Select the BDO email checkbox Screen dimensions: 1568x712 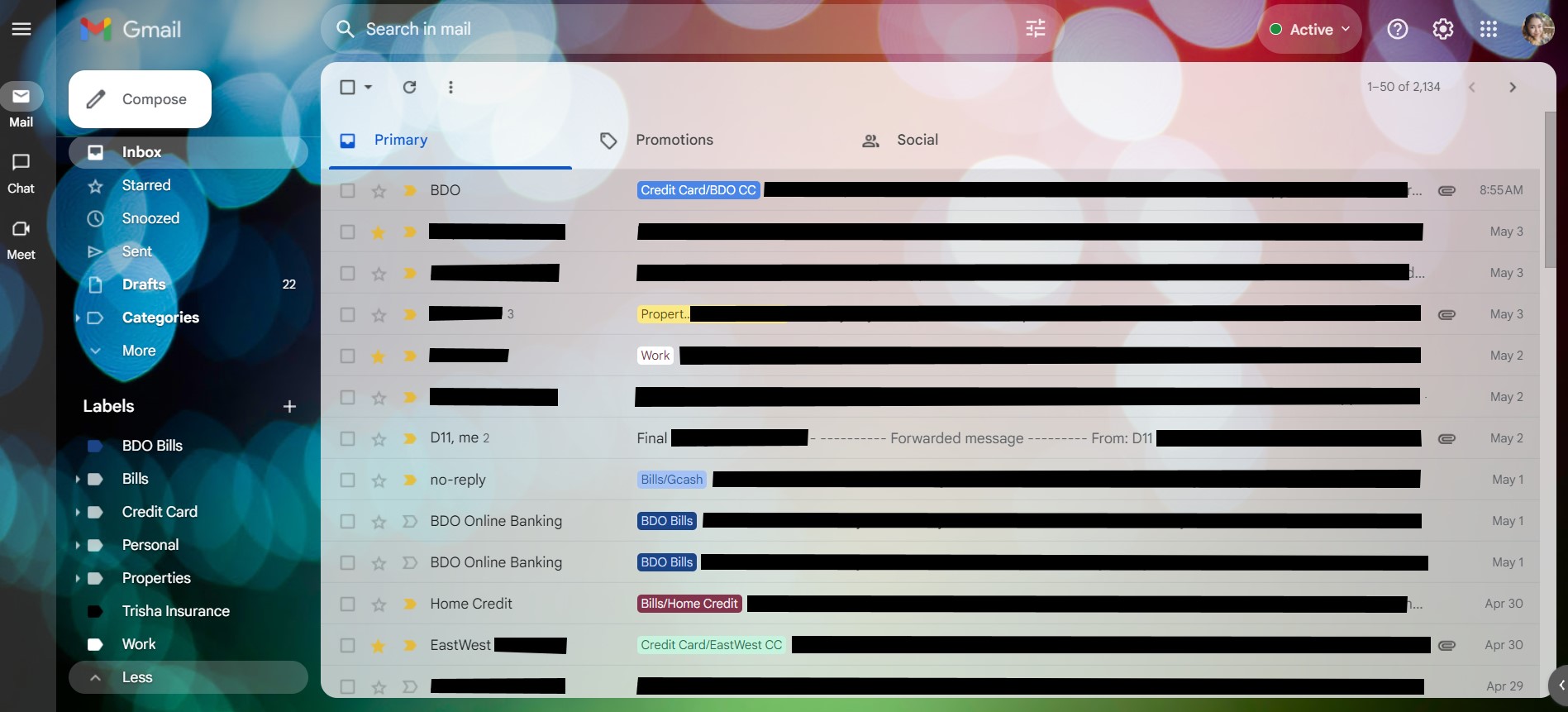point(348,191)
